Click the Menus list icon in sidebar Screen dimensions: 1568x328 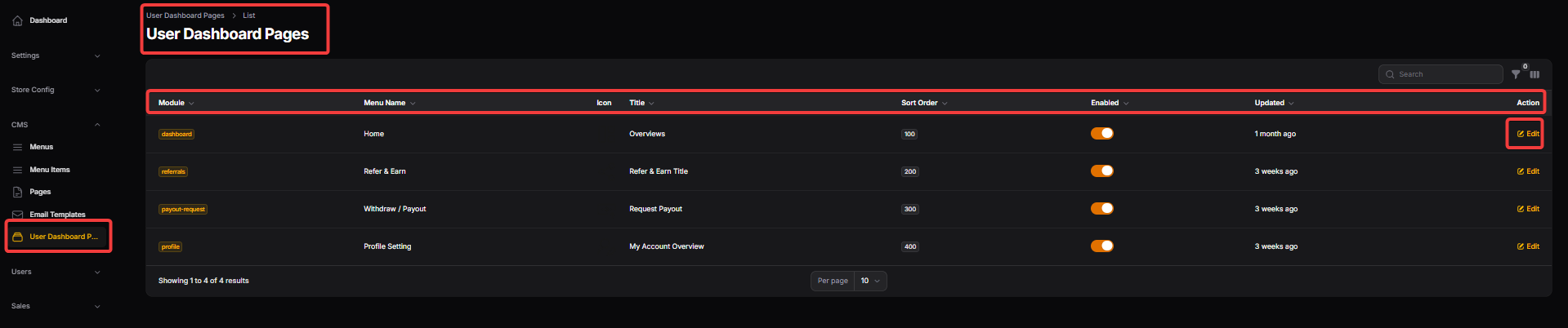17,147
